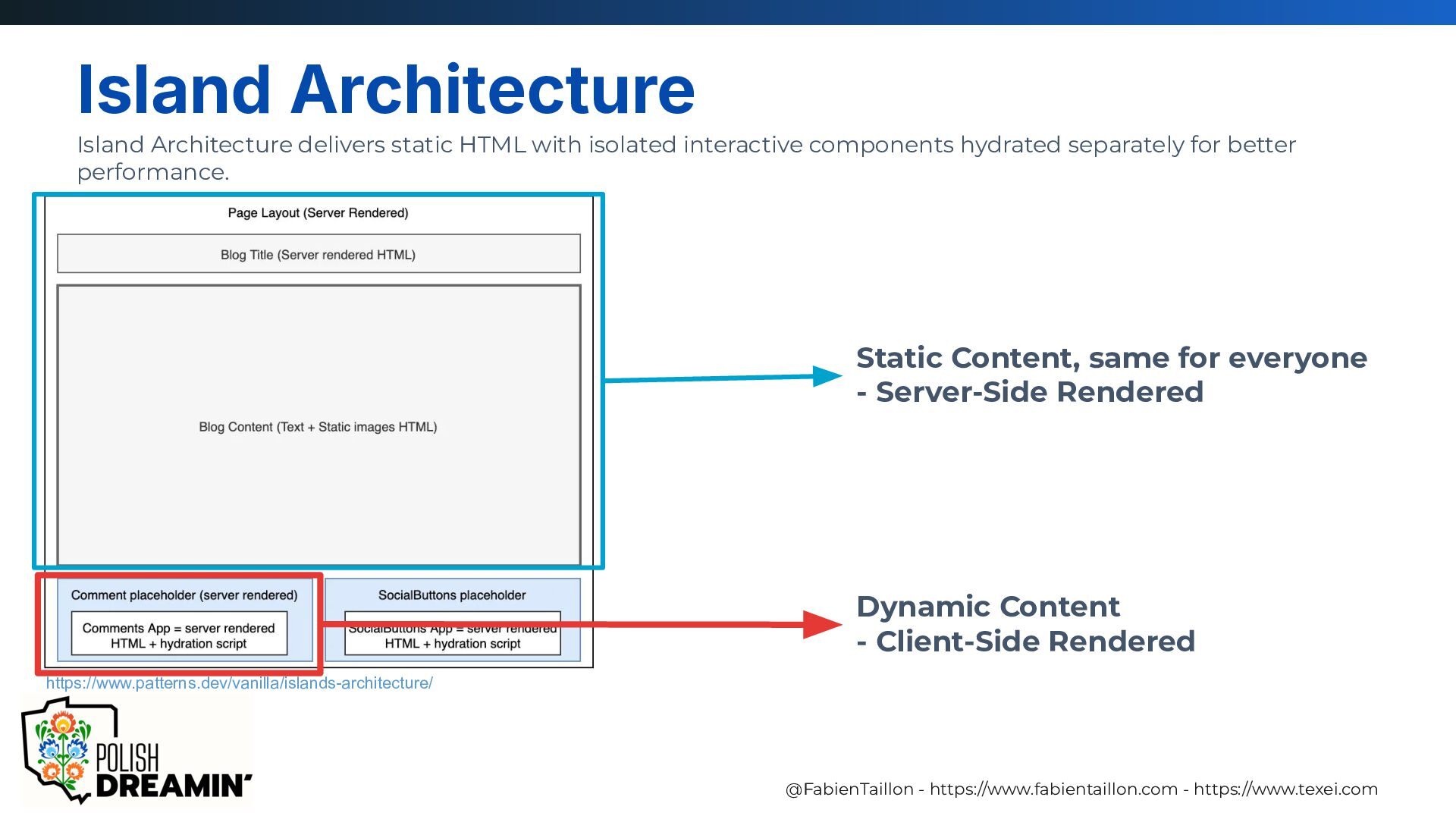Click the Dynamic Content heading text
The height and width of the screenshot is (819, 1456).
tap(987, 607)
